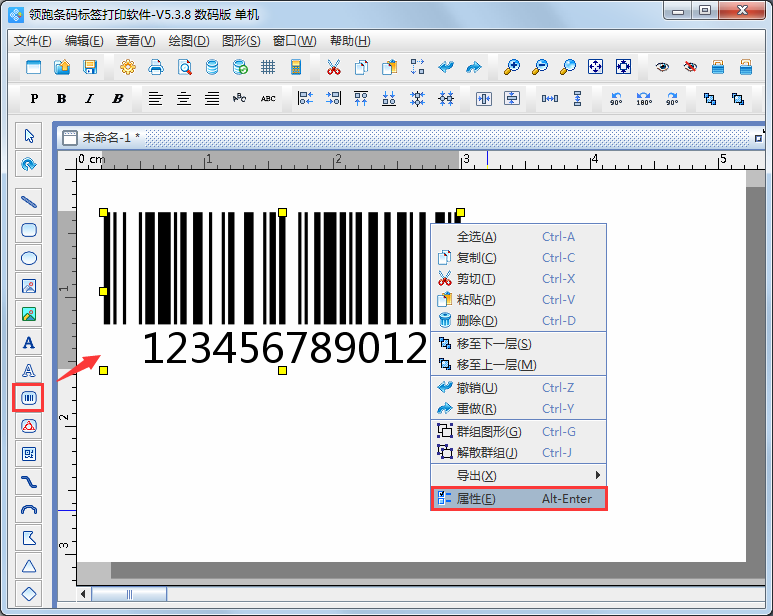The image size is (773, 616).
Task: Toggle the grid display icon
Action: pos(268,67)
